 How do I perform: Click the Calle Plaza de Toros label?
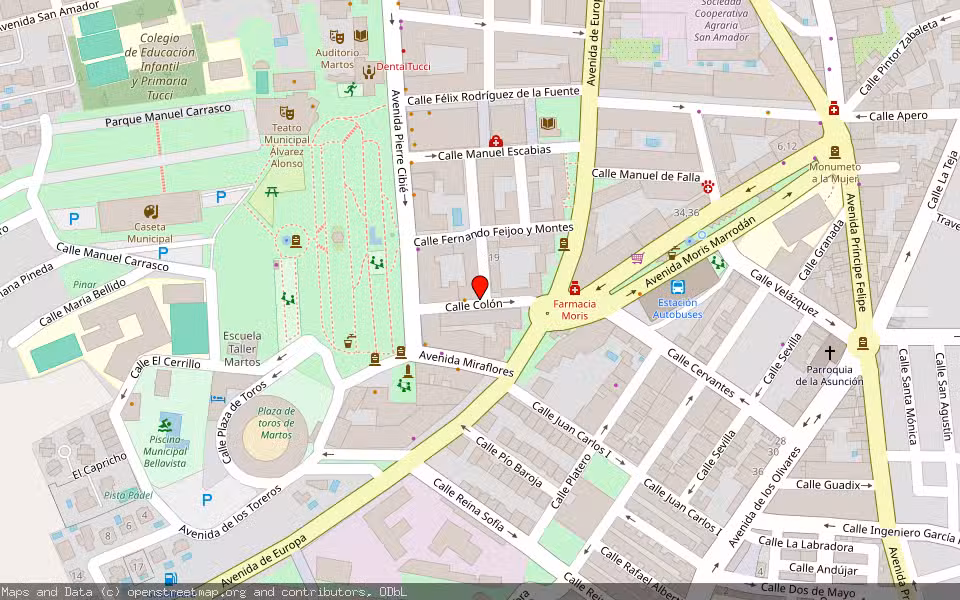(x=242, y=422)
